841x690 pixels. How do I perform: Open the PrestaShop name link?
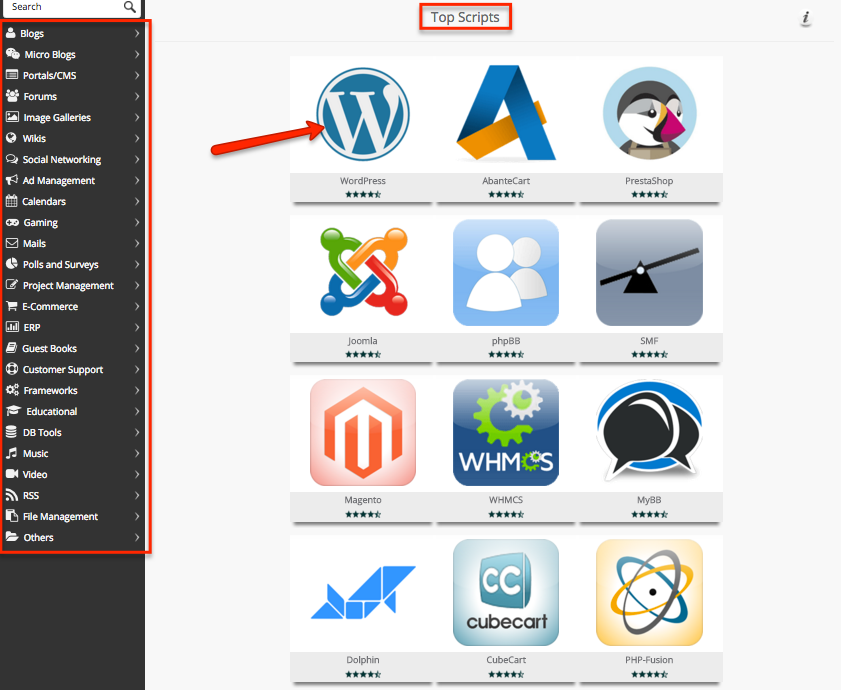[x=649, y=181]
